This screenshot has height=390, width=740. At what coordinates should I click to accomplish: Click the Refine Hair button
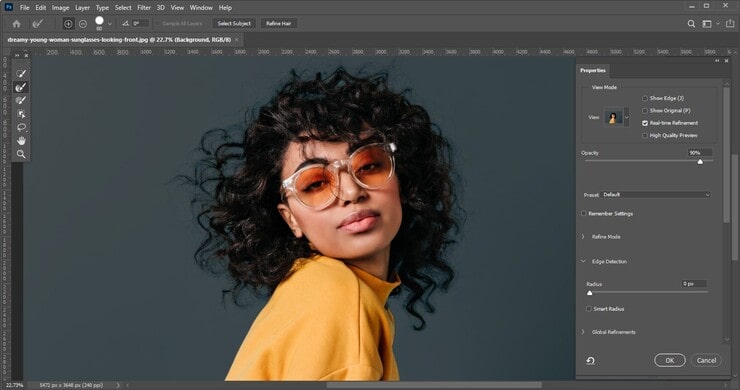coord(278,24)
